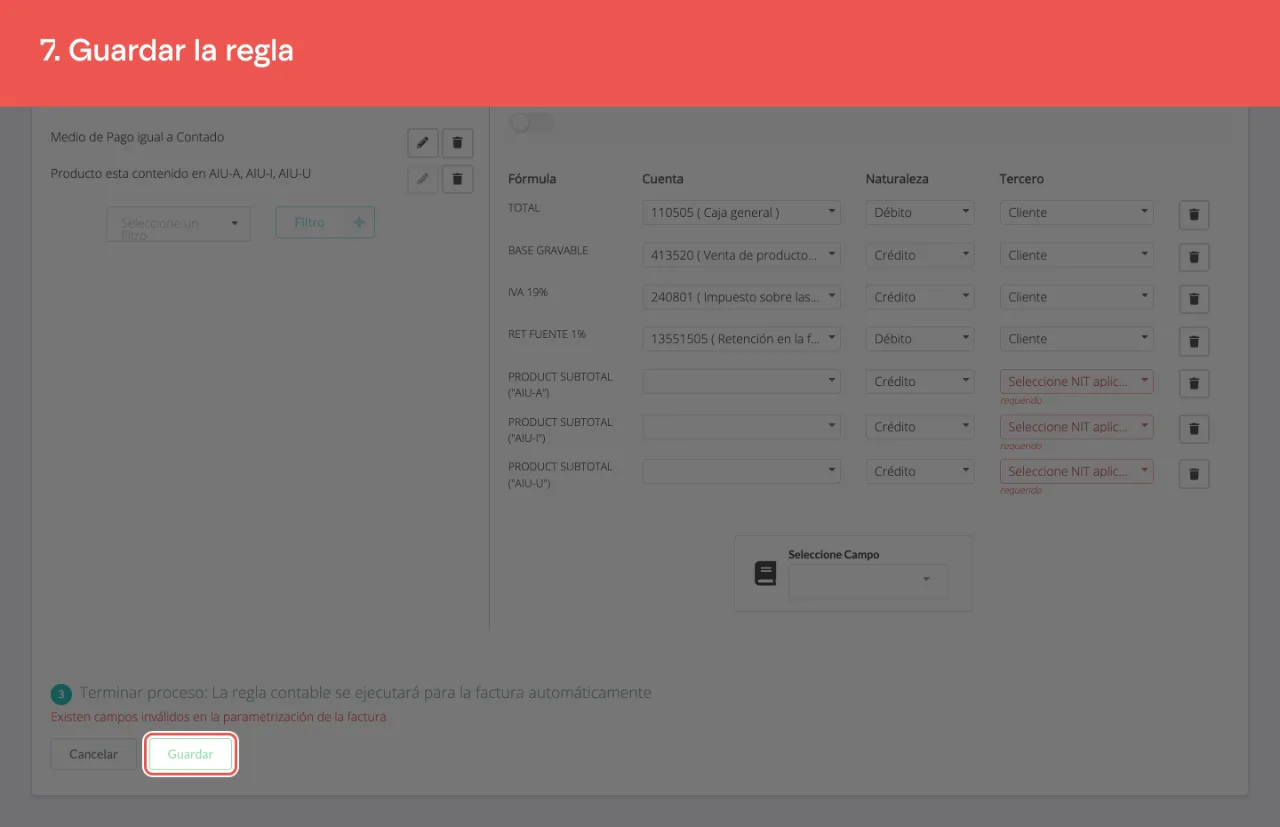Delete the PRODUCT SUBTOTAL AIU-U row
Screen dimensions: 1280x827
point(1194,474)
